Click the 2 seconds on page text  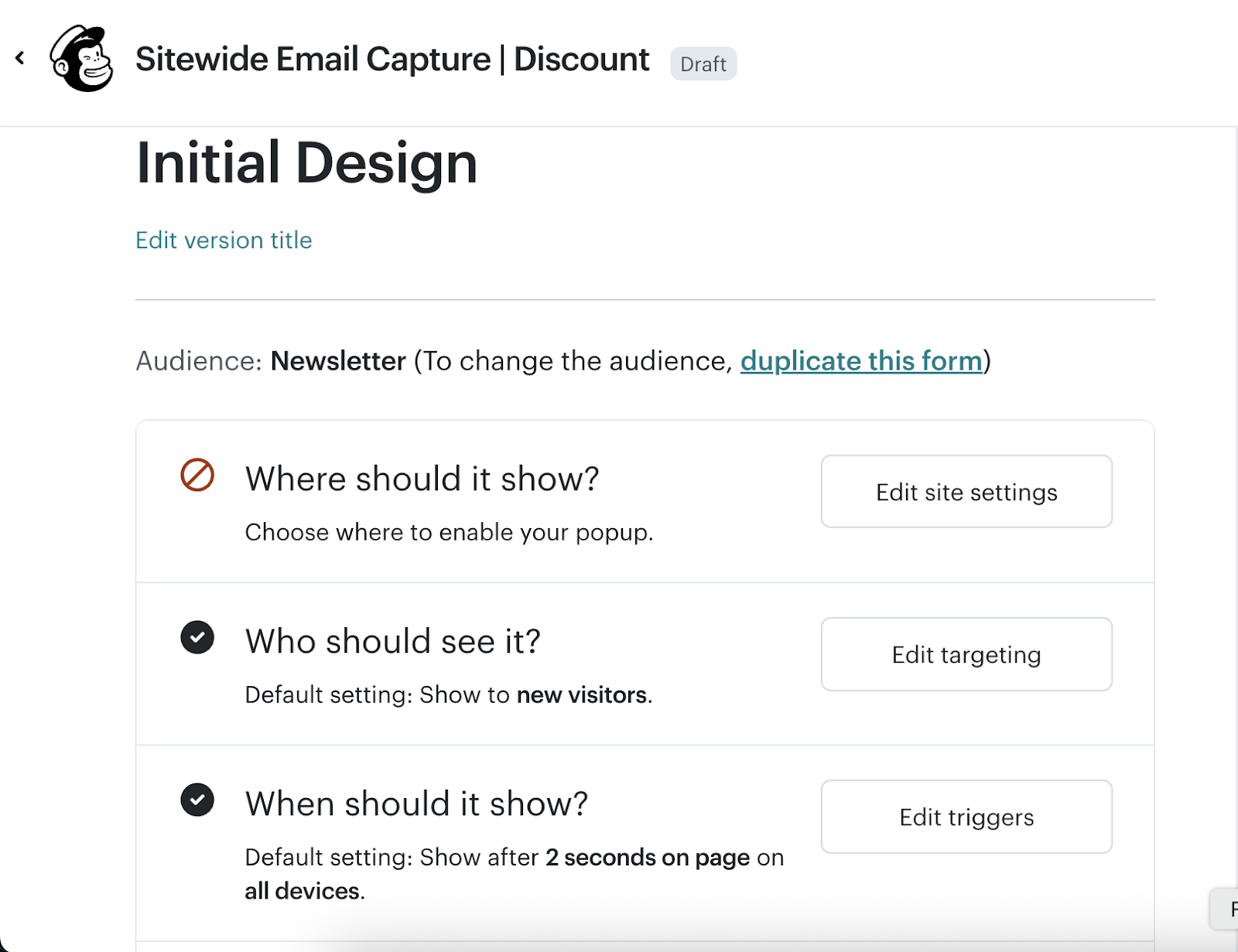(647, 858)
